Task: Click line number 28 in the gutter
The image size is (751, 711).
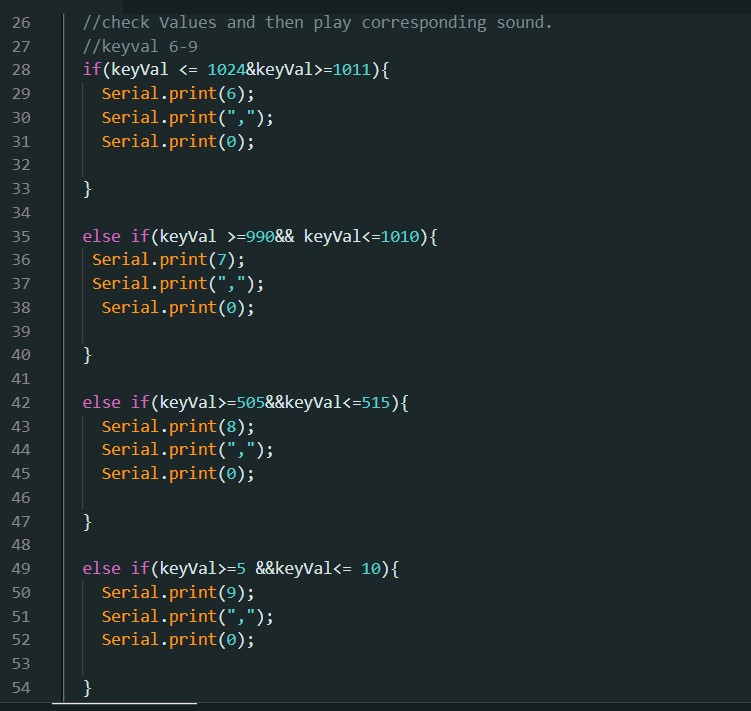Action: (21, 70)
